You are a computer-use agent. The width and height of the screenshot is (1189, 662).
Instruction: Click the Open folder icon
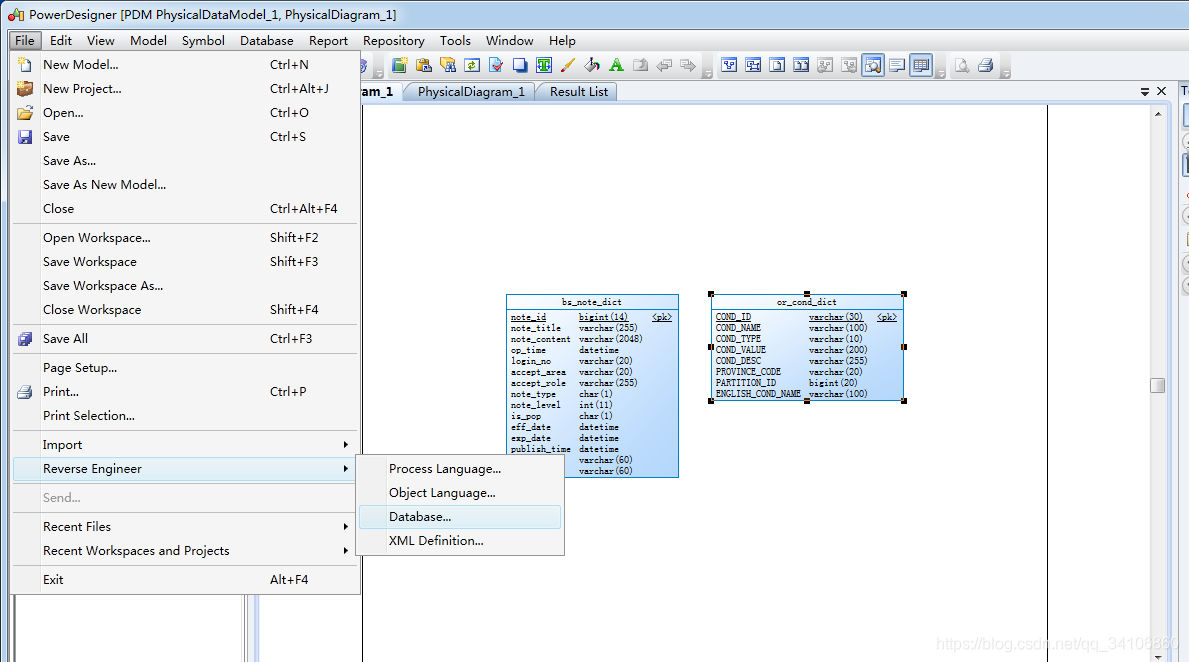[x=25, y=113]
